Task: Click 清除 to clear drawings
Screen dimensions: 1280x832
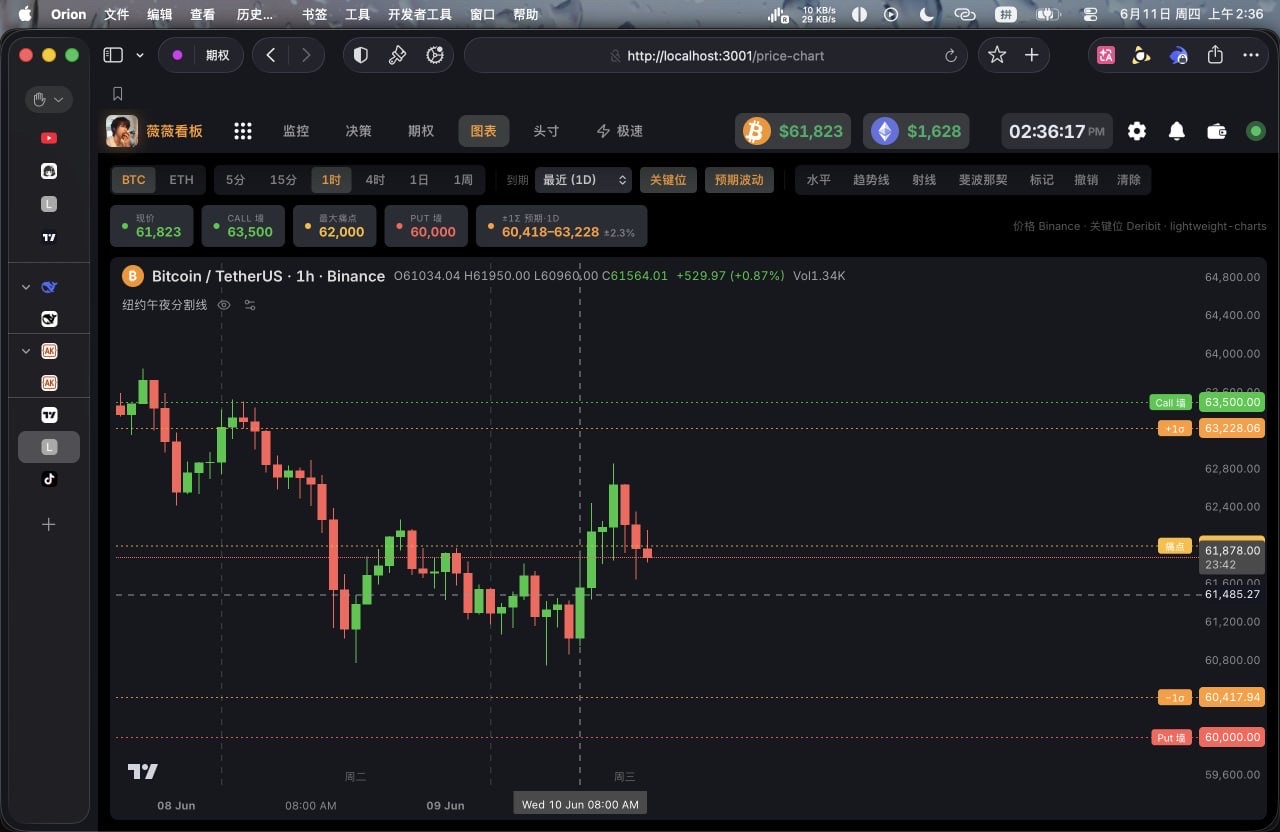Action: [x=1129, y=180]
